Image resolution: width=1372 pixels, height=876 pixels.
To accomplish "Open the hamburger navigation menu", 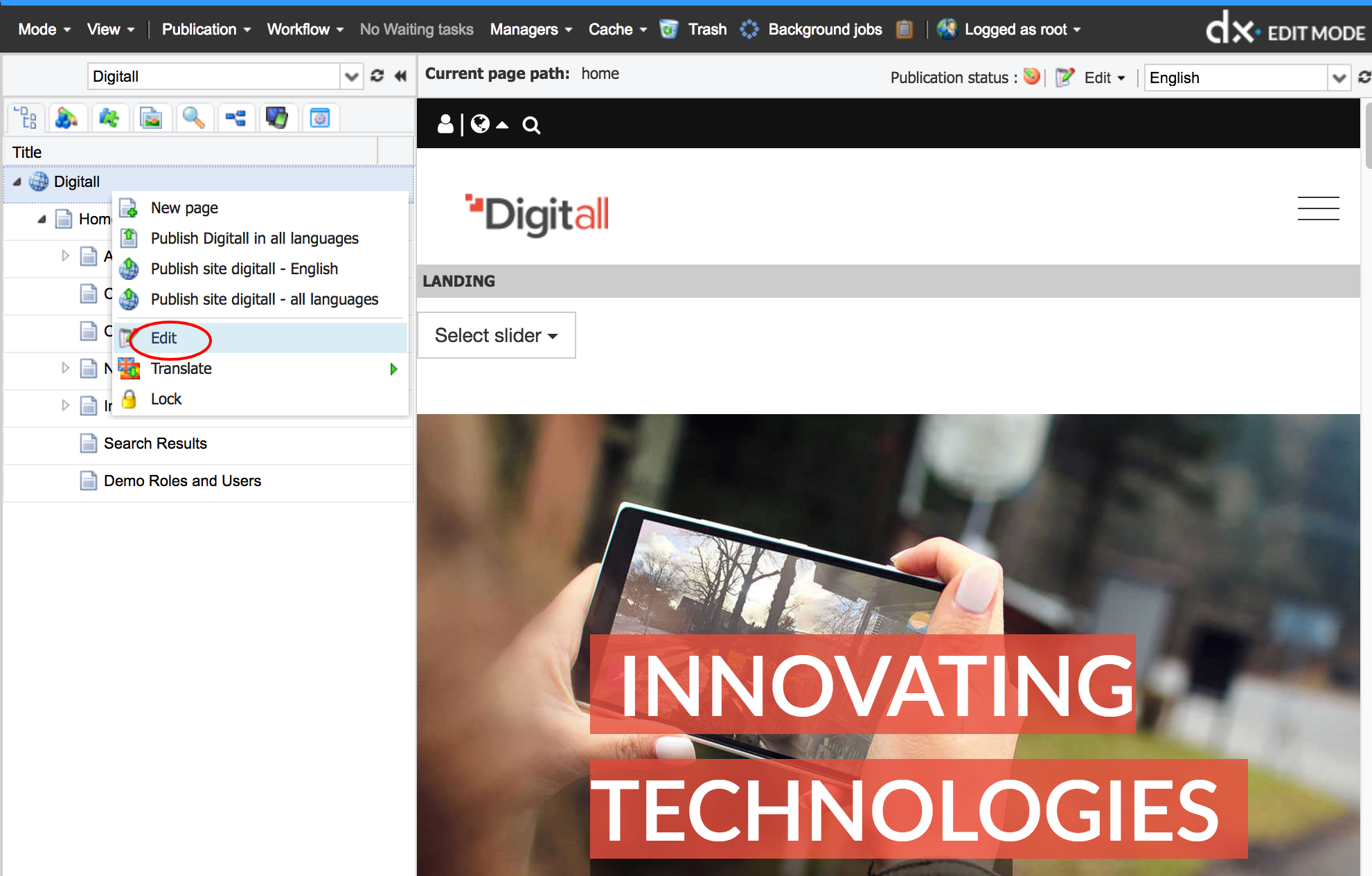I will point(1318,208).
